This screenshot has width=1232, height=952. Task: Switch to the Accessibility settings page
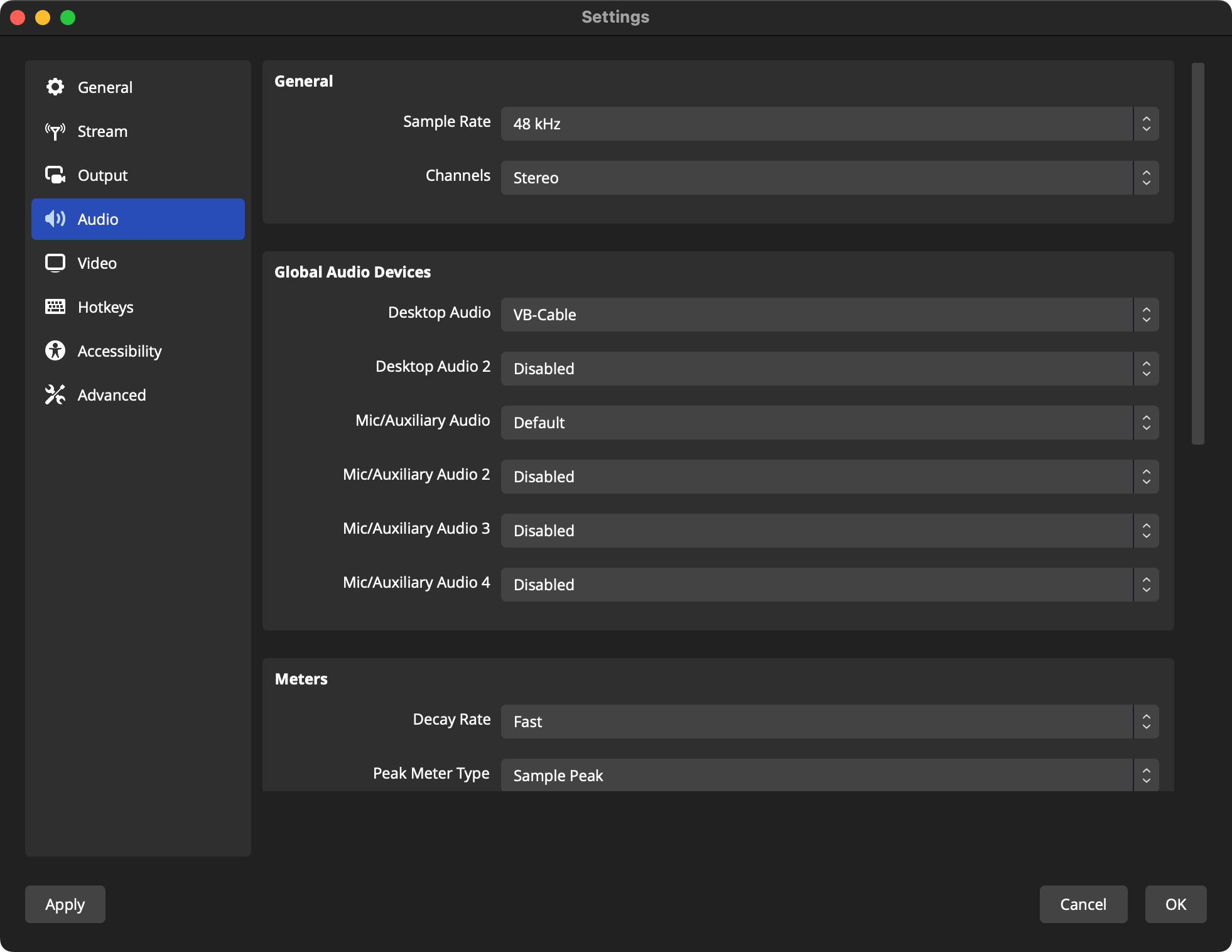pos(119,351)
